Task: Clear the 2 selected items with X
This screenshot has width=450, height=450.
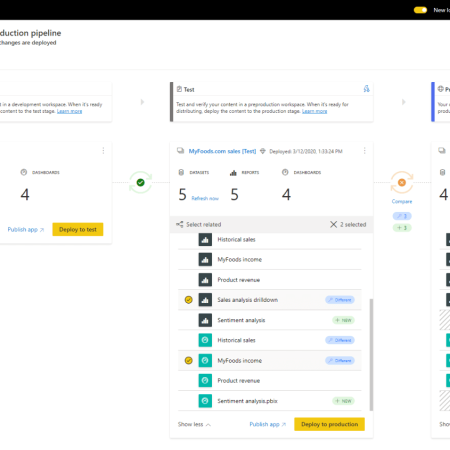Action: tap(333, 224)
